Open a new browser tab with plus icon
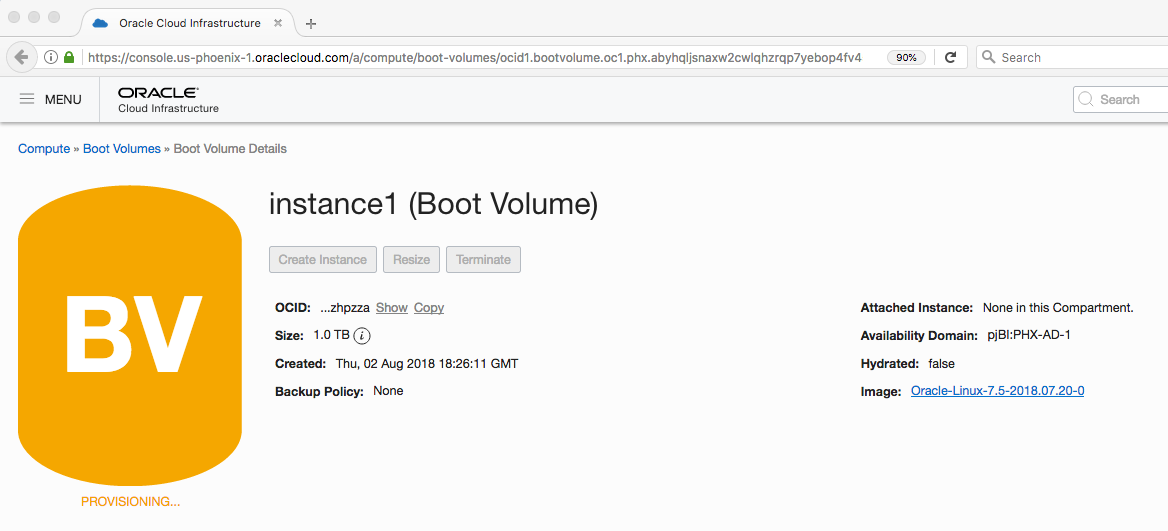Viewport: 1168px width, 531px height. click(x=311, y=24)
